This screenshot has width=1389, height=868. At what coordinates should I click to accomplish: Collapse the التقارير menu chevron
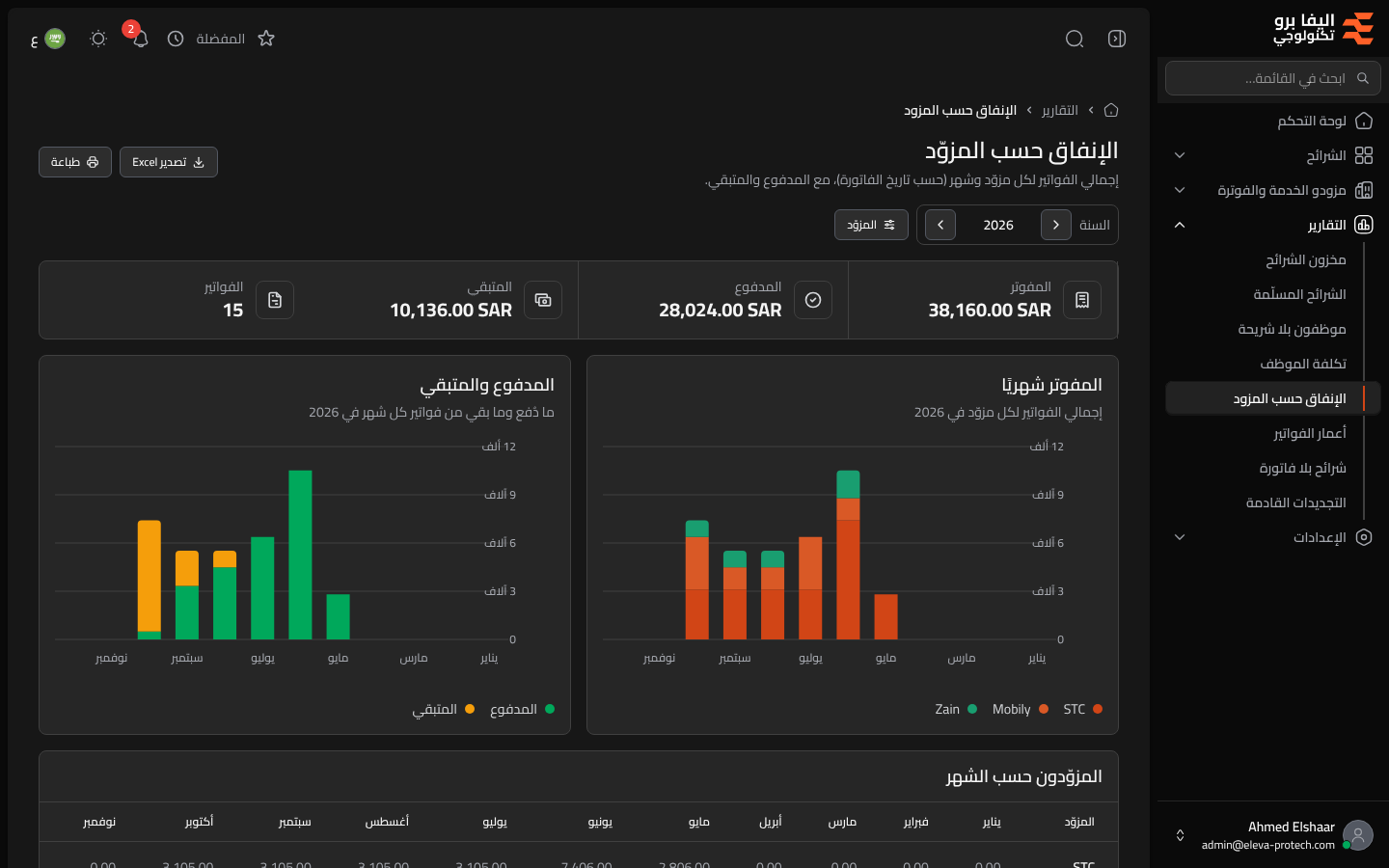[1180, 225]
